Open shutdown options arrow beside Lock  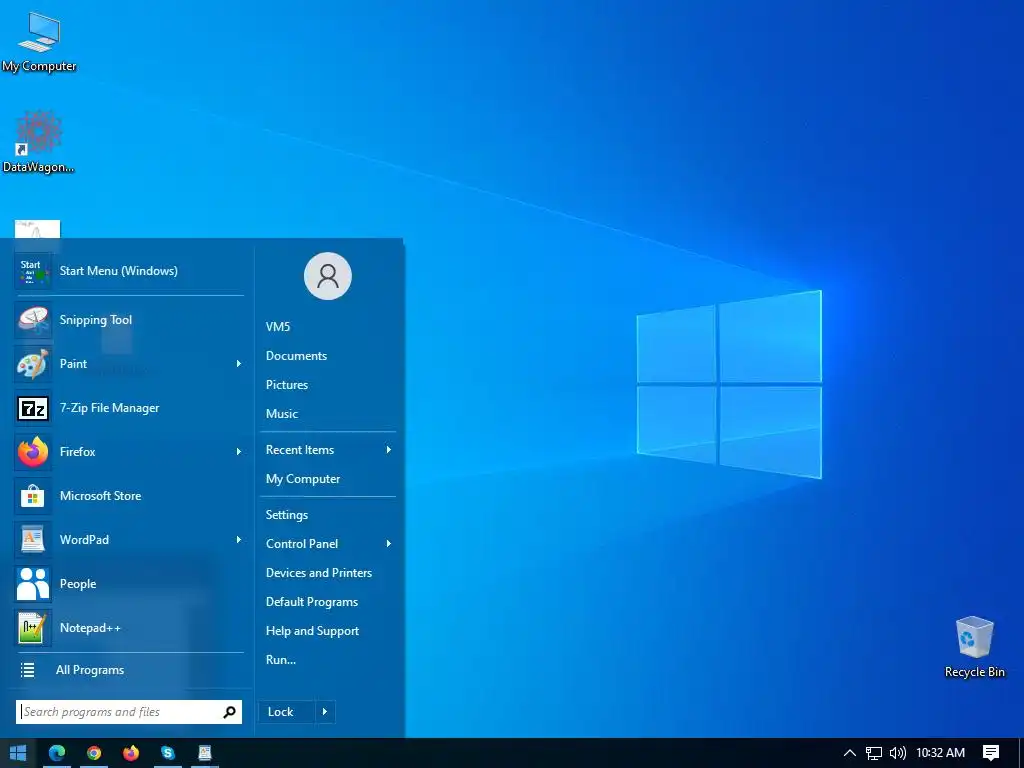325,712
